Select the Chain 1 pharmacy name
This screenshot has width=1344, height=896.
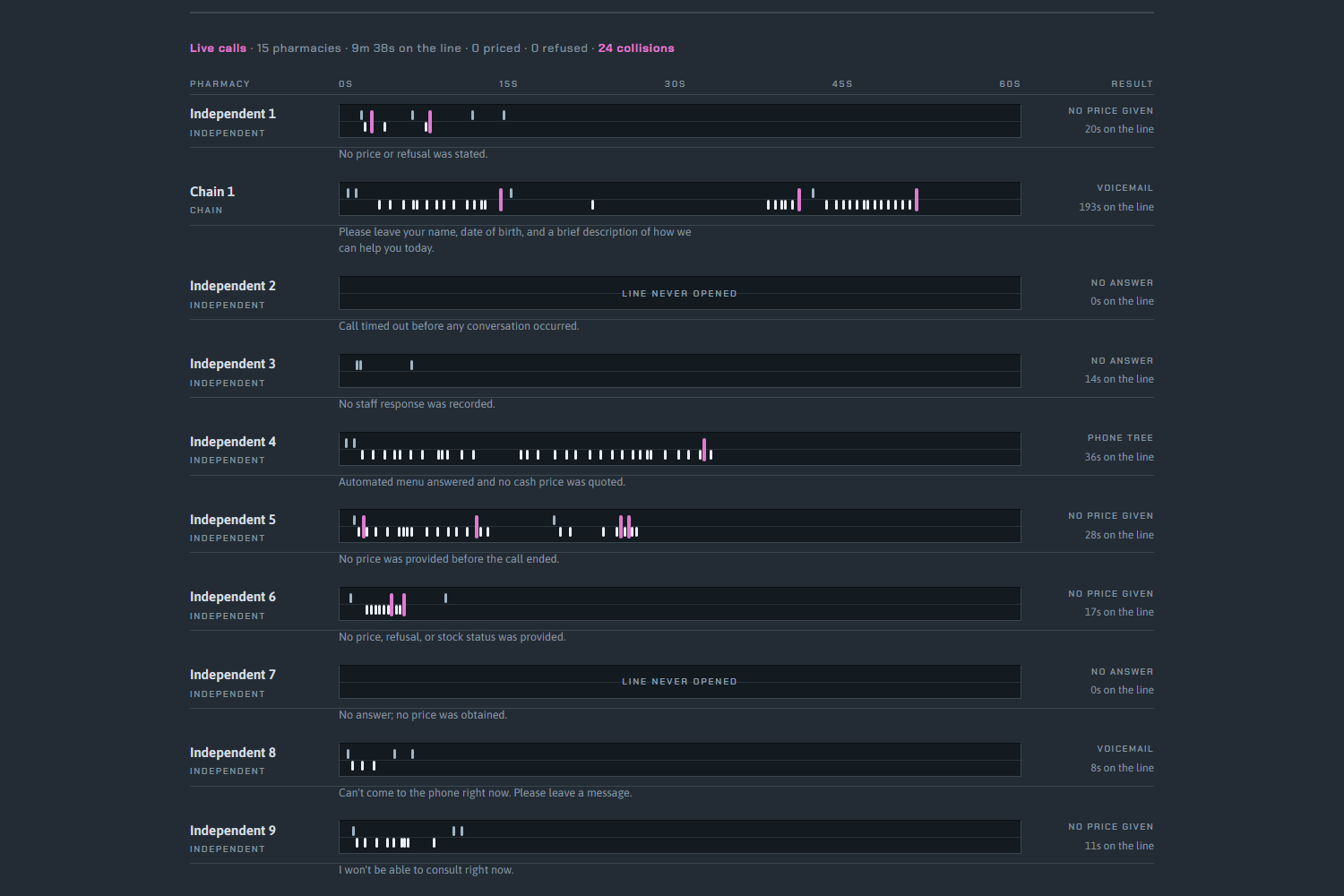click(212, 192)
